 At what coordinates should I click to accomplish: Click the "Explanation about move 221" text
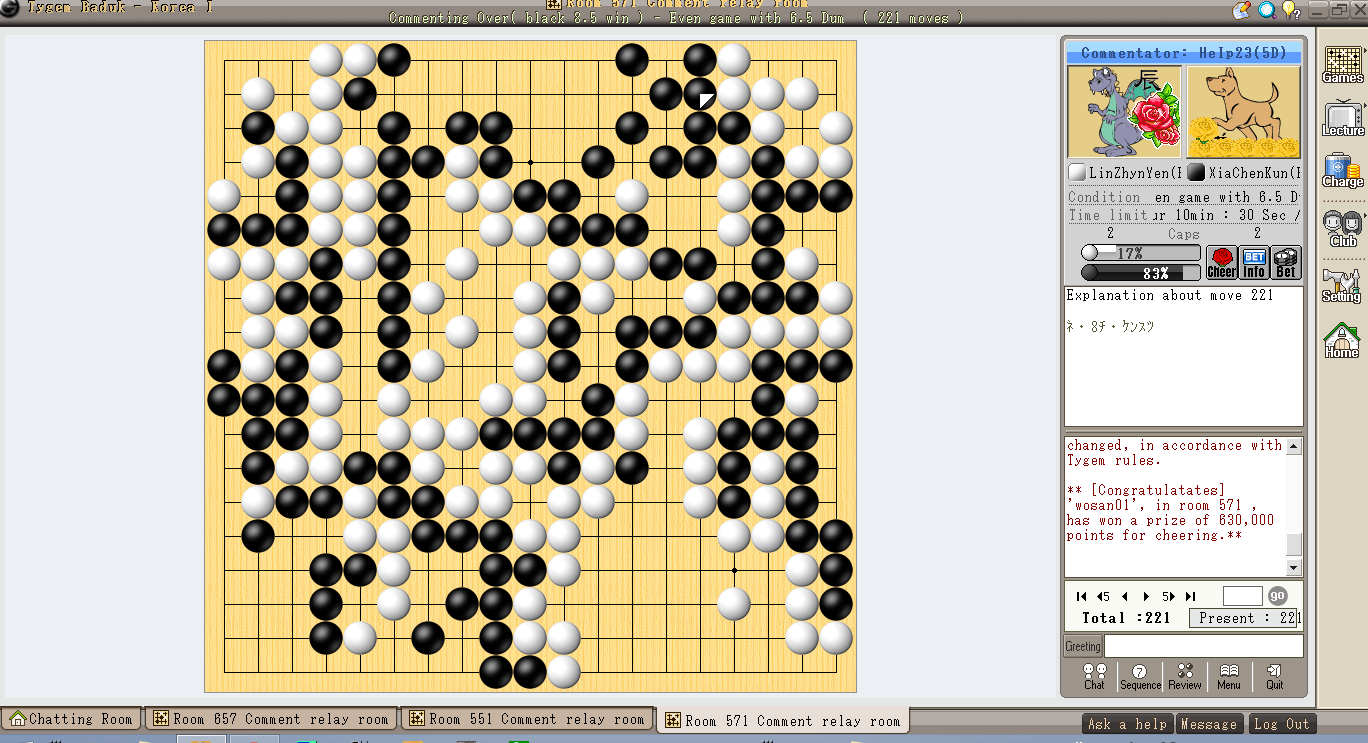click(1170, 295)
